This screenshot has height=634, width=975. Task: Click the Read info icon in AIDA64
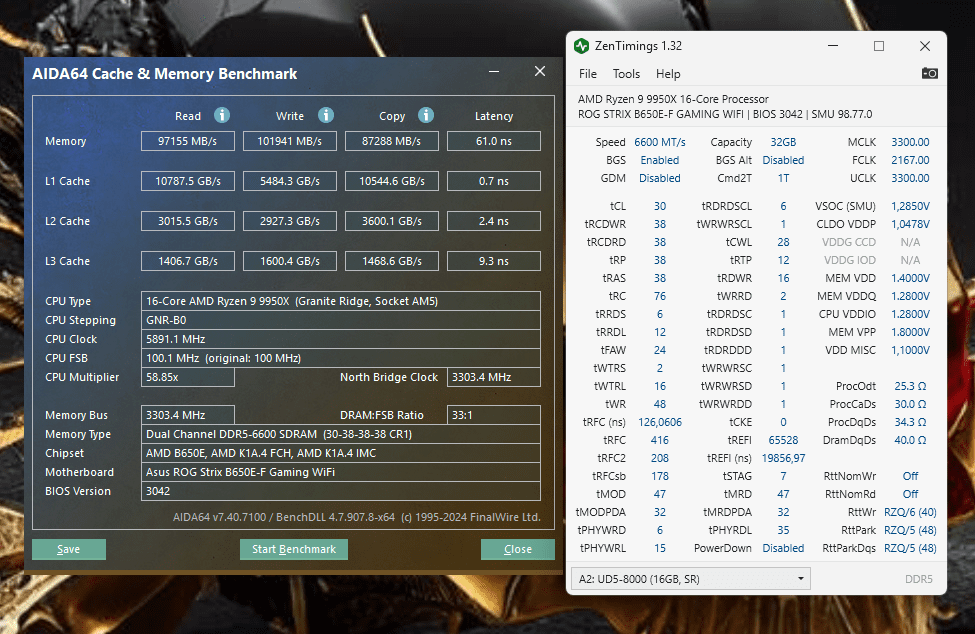pyautogui.click(x=222, y=115)
